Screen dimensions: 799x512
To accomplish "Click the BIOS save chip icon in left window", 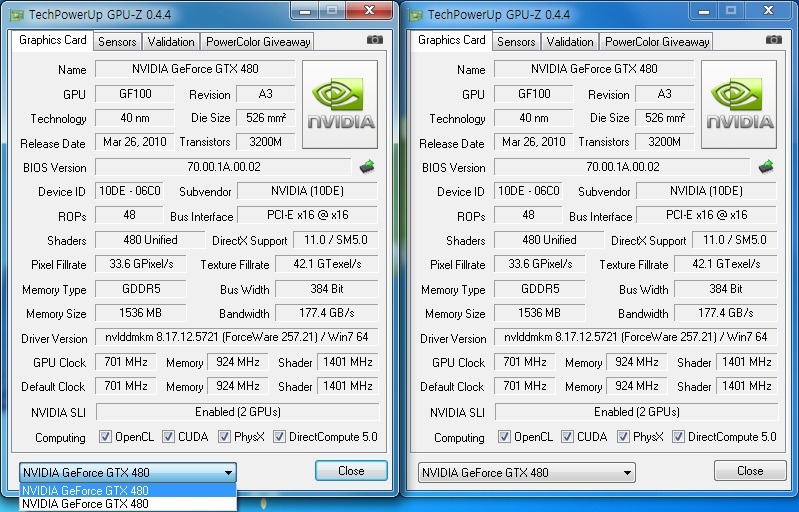I will (x=367, y=167).
